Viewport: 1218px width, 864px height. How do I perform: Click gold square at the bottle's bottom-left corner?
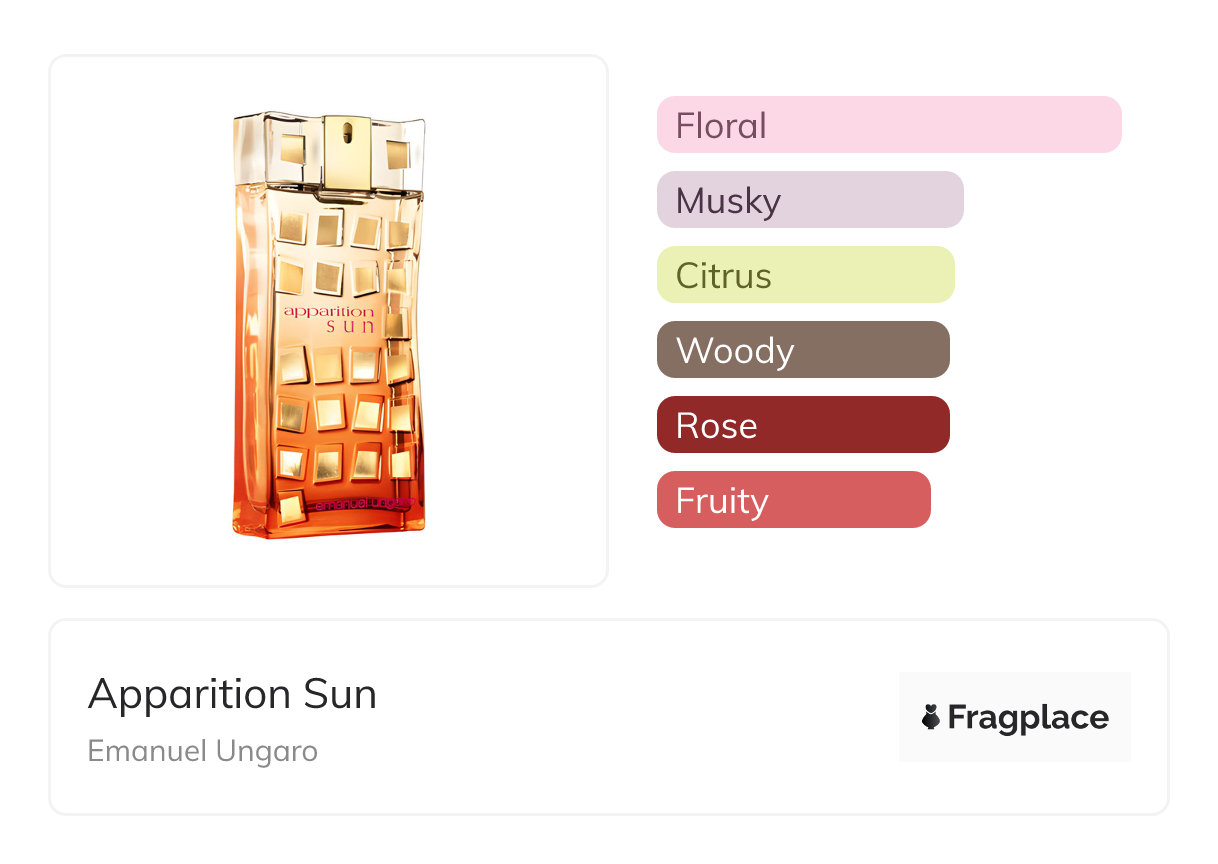coord(292,507)
